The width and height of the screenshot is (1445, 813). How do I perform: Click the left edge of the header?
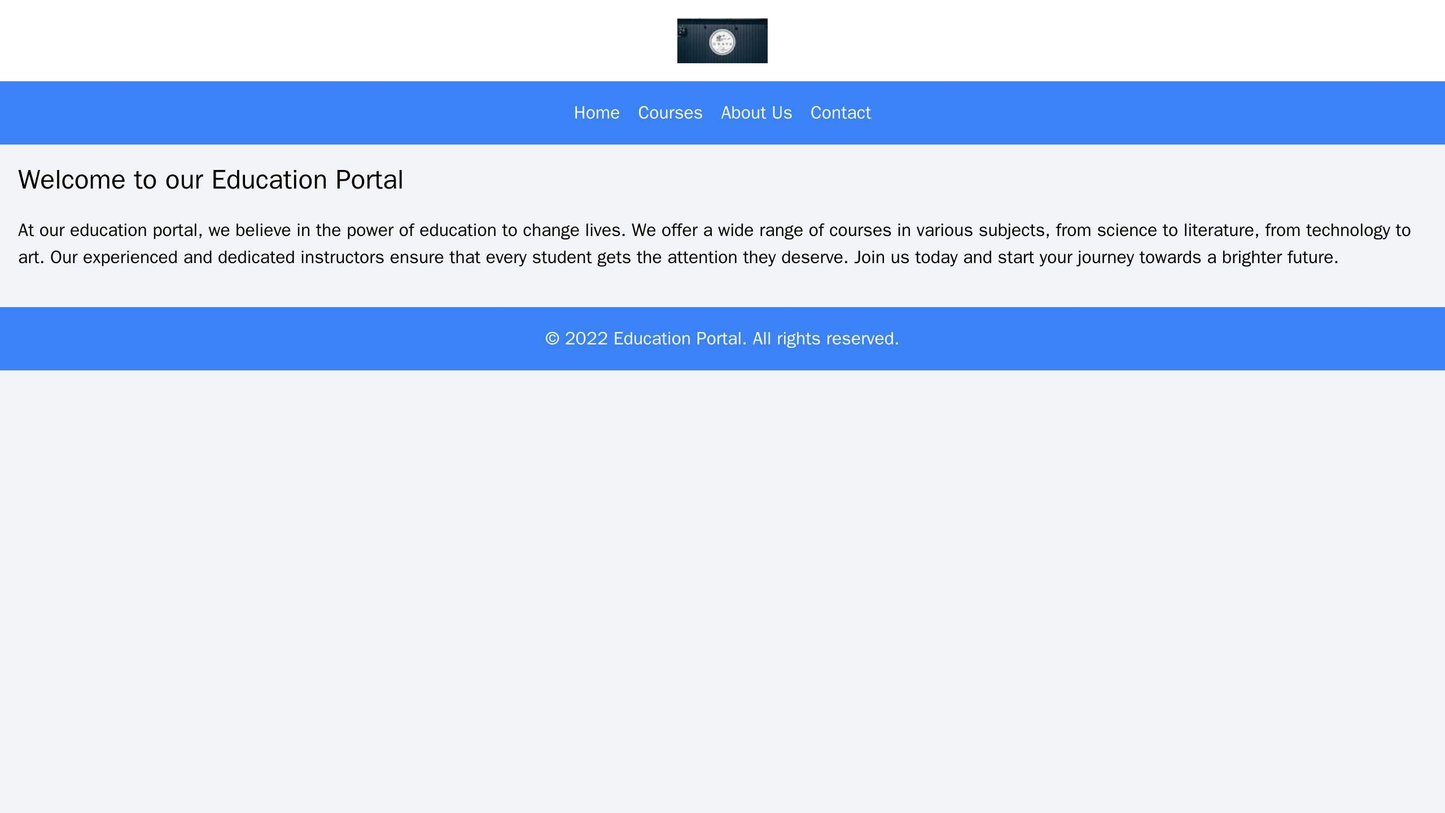coord(30,40)
